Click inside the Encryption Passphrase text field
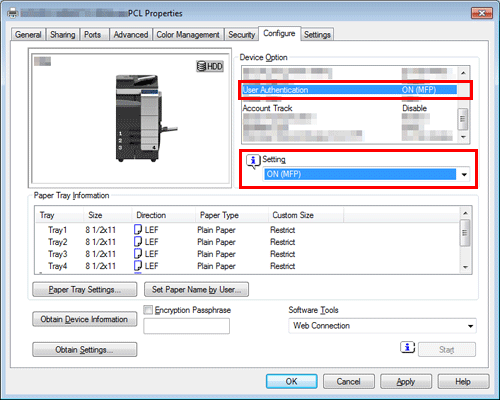Viewport: 500px width, 400px height. coord(186,326)
